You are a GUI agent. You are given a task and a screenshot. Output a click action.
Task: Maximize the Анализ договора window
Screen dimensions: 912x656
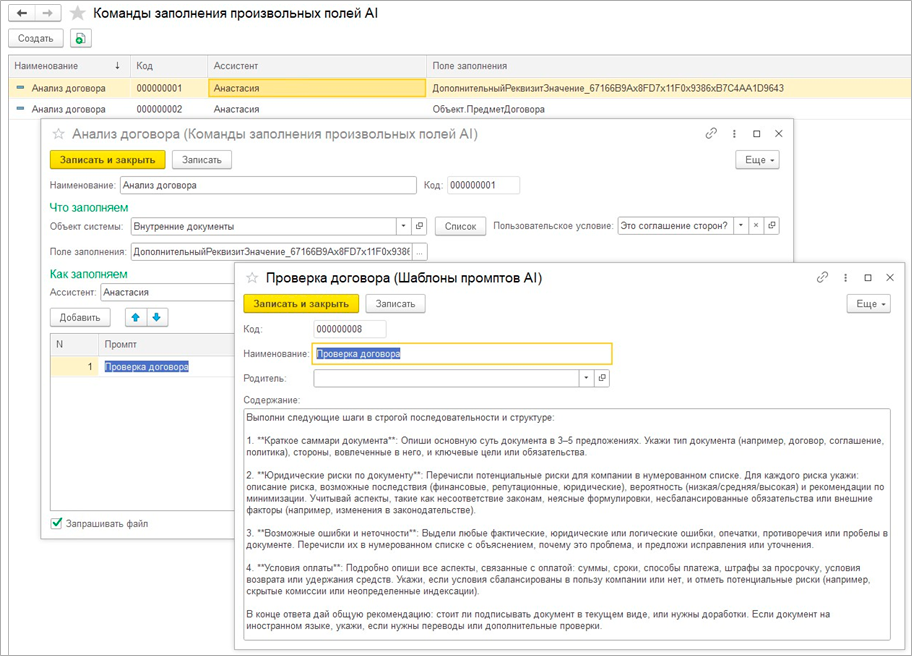[x=757, y=134]
